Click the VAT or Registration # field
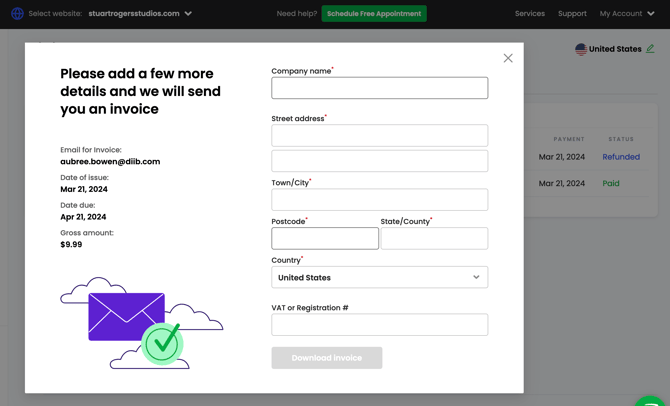 [x=379, y=325]
